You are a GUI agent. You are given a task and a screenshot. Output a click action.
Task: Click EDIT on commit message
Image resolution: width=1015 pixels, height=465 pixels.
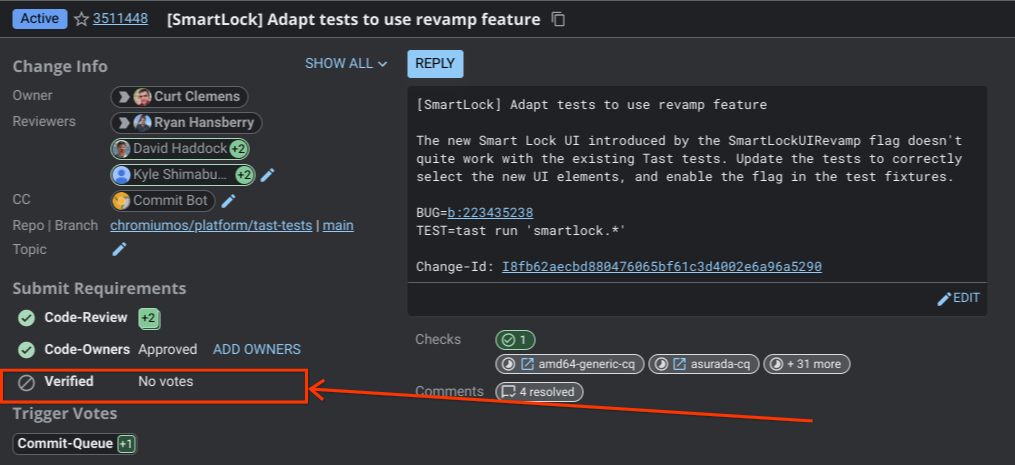[958, 298]
